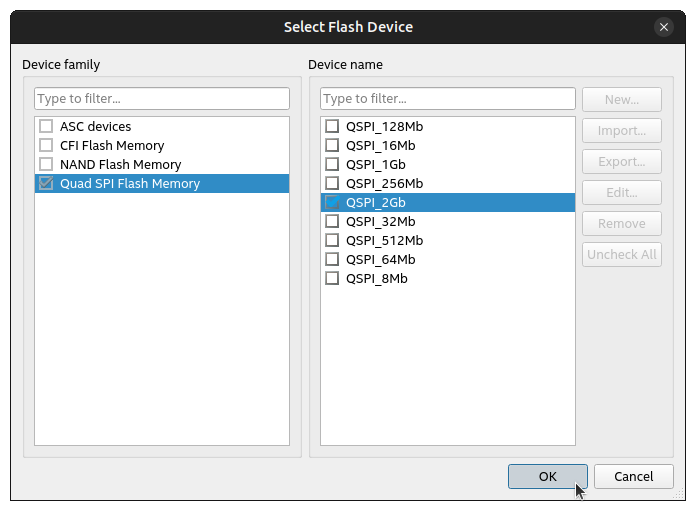This screenshot has height=511, width=696.
Task: Uncheck Quad SPI Flash Memory checkbox
Action: (46, 184)
